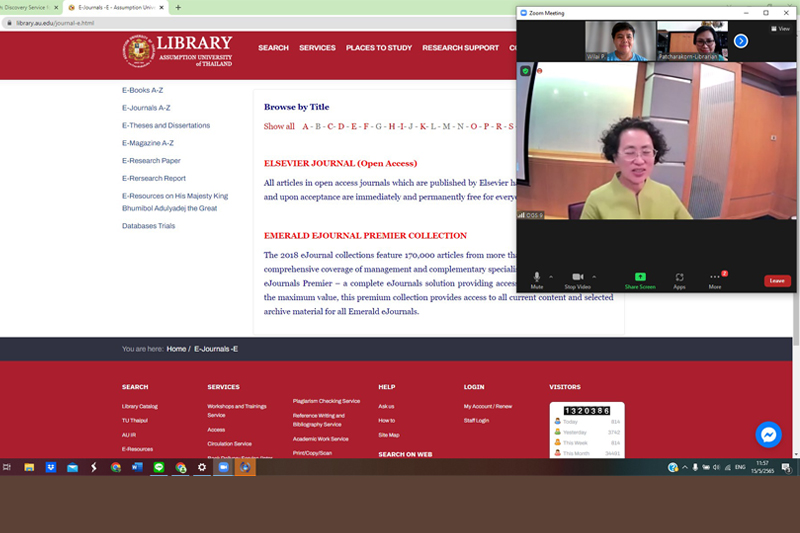The width and height of the screenshot is (800, 533).
Task: Leave the Zoom meeting
Action: click(x=777, y=281)
